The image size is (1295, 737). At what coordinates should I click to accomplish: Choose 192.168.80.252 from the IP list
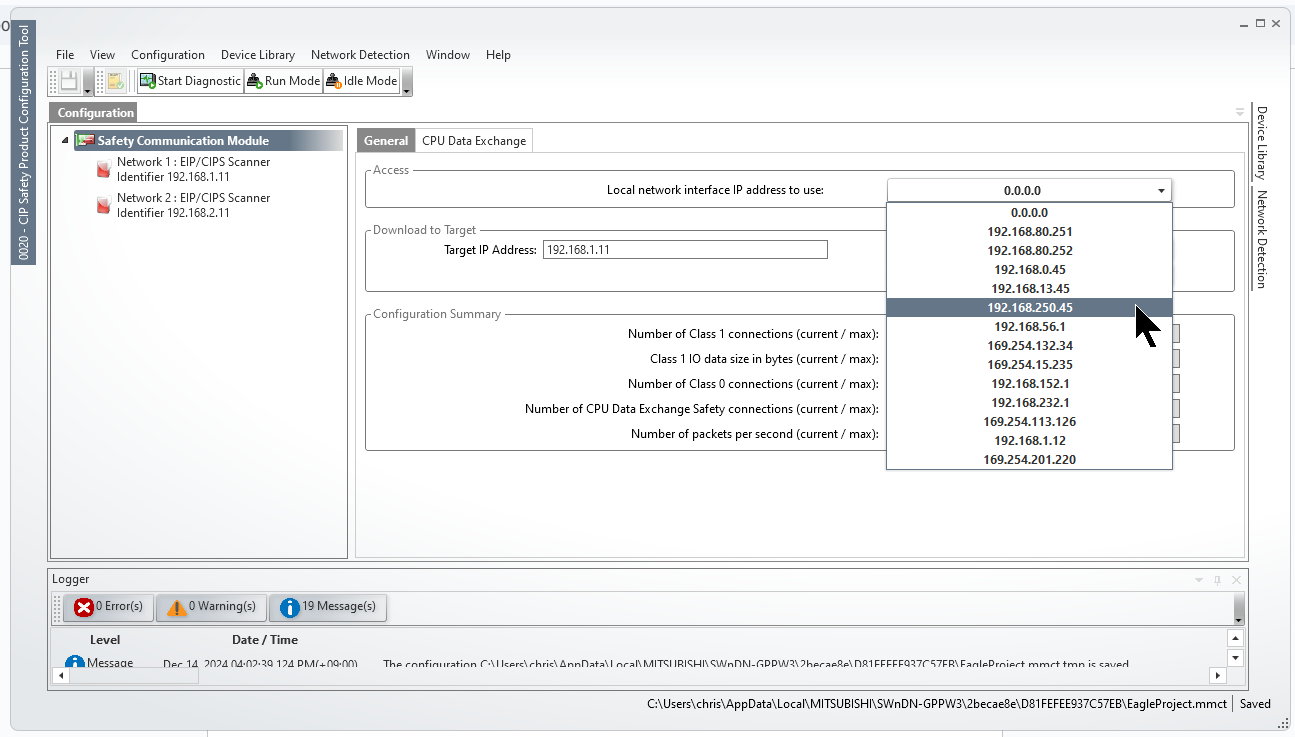tap(1029, 251)
